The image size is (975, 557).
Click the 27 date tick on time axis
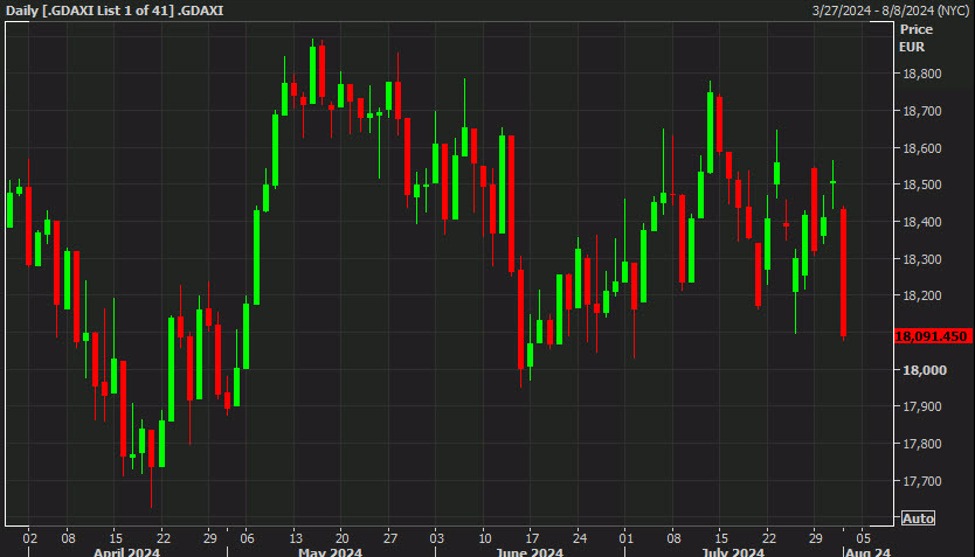pyautogui.click(x=390, y=538)
